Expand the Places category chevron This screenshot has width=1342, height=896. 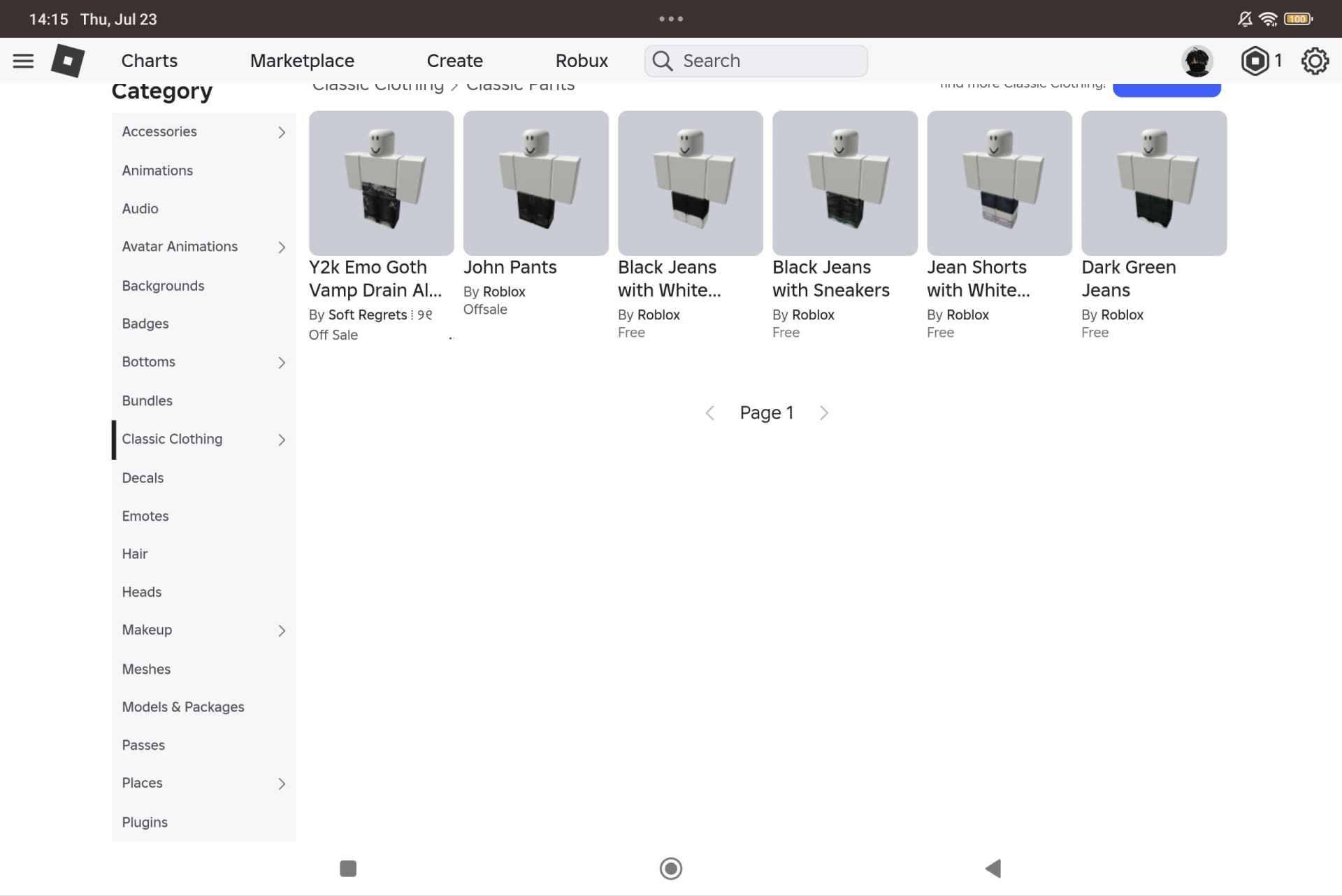click(282, 784)
